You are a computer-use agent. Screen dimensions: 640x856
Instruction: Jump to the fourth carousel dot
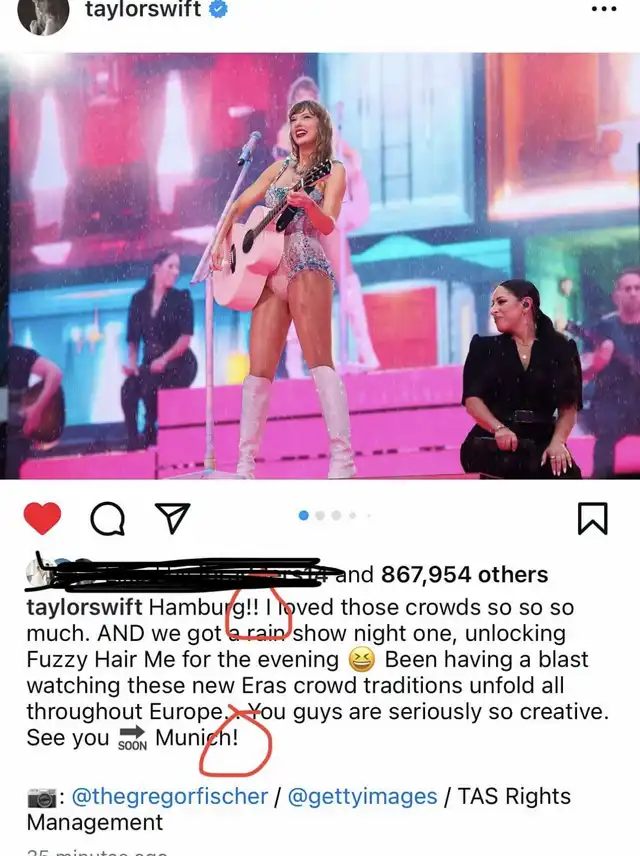pyautogui.click(x=353, y=515)
